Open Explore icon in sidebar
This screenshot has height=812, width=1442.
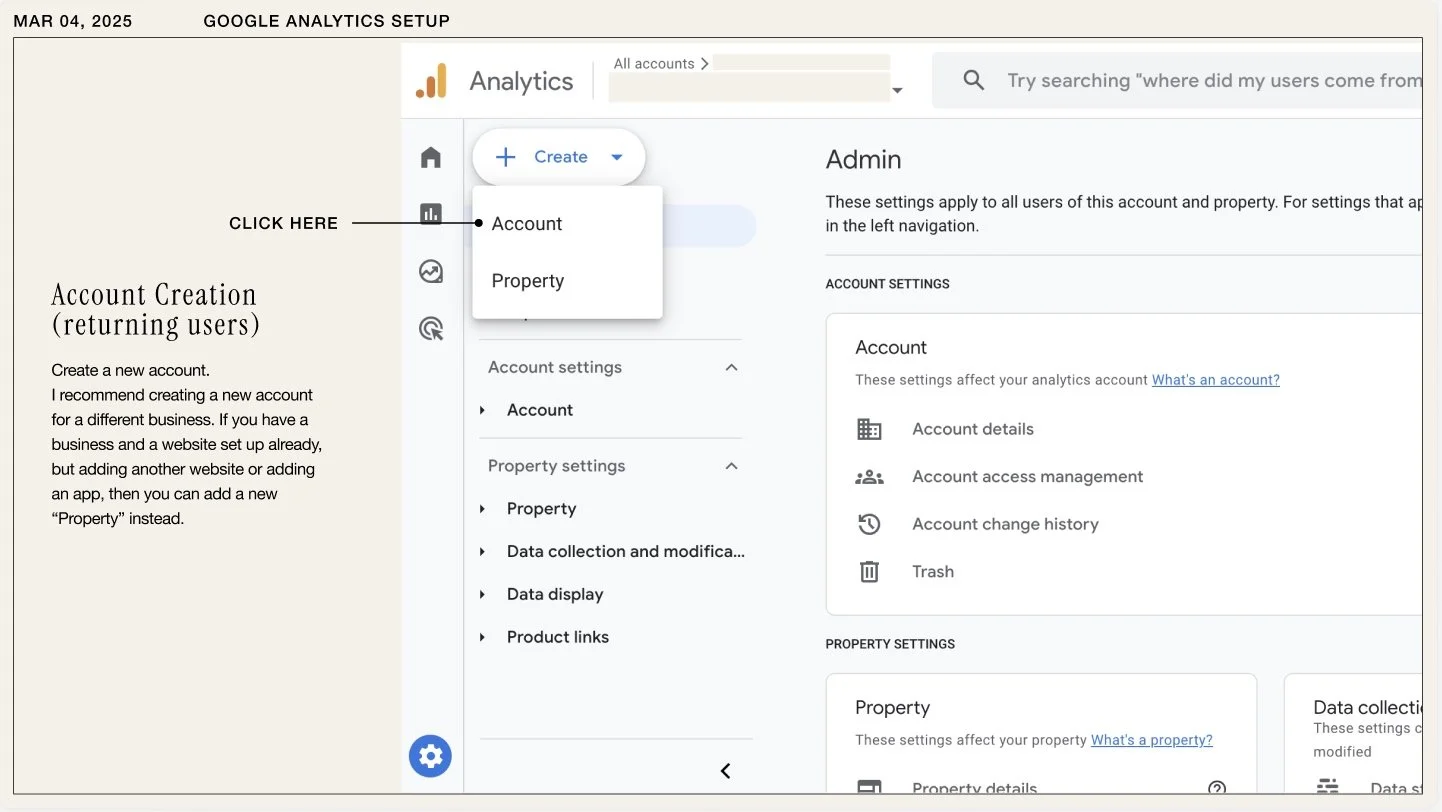[431, 271]
